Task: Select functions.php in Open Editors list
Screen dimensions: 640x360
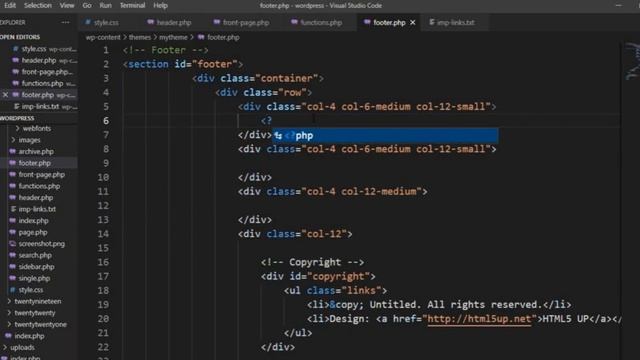Action: [39, 83]
